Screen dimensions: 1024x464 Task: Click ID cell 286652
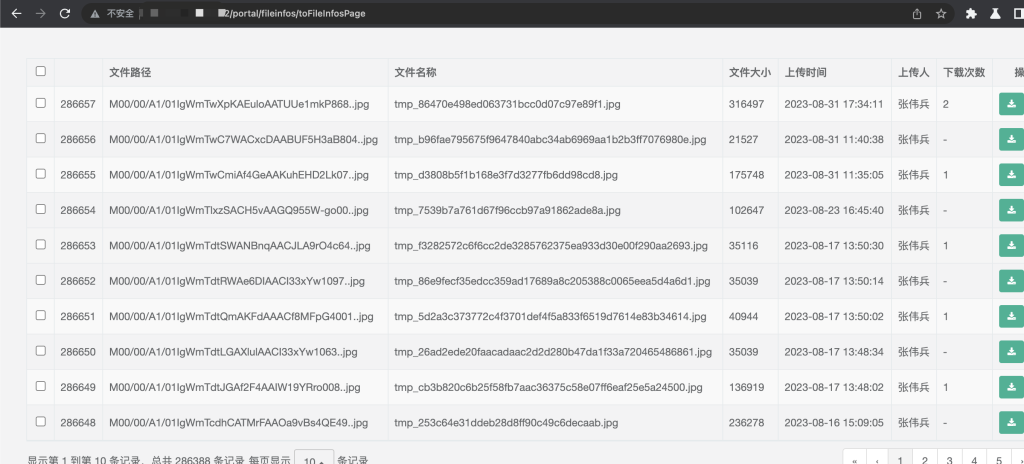(x=78, y=281)
